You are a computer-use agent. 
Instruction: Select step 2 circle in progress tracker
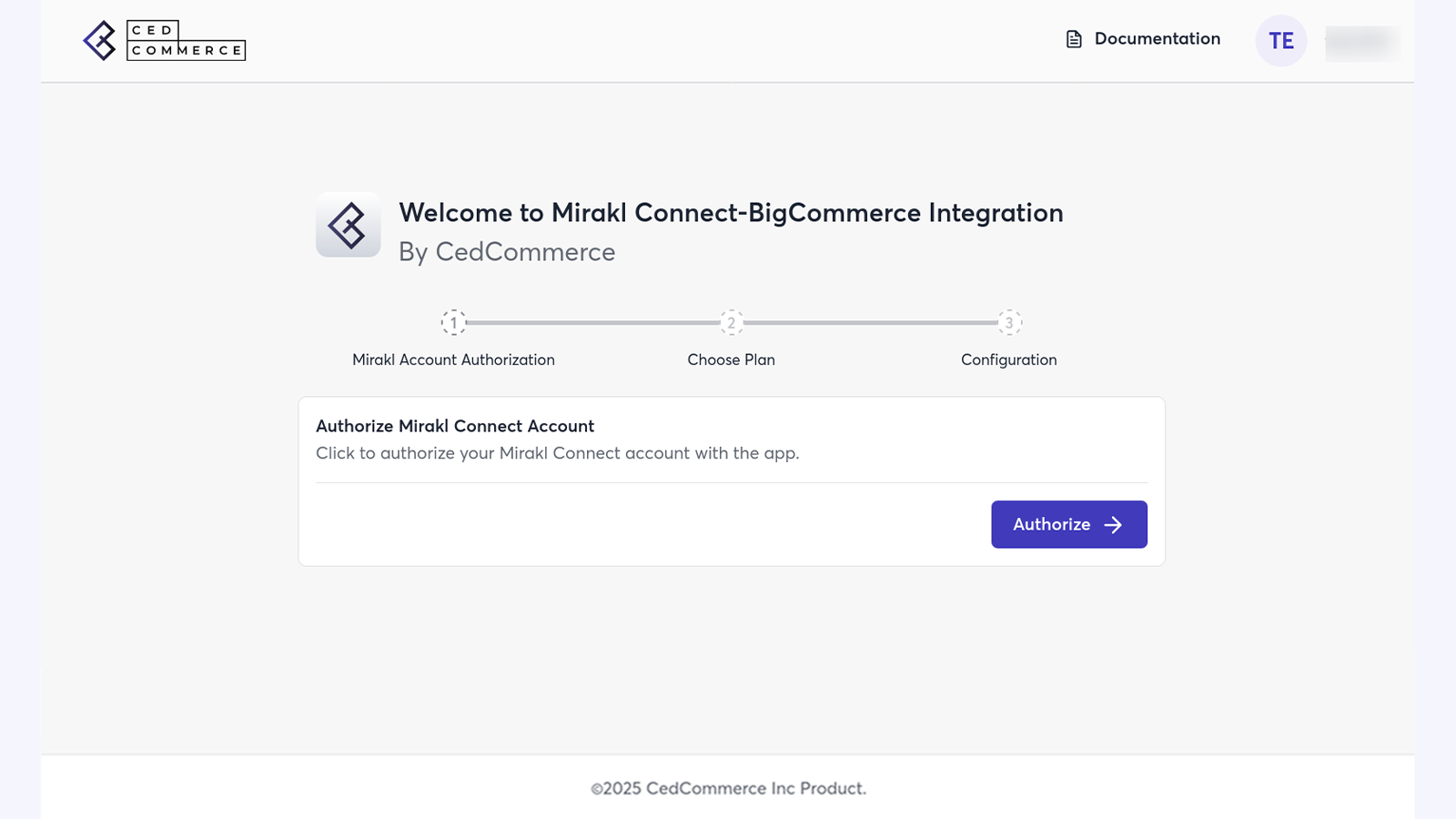click(732, 322)
